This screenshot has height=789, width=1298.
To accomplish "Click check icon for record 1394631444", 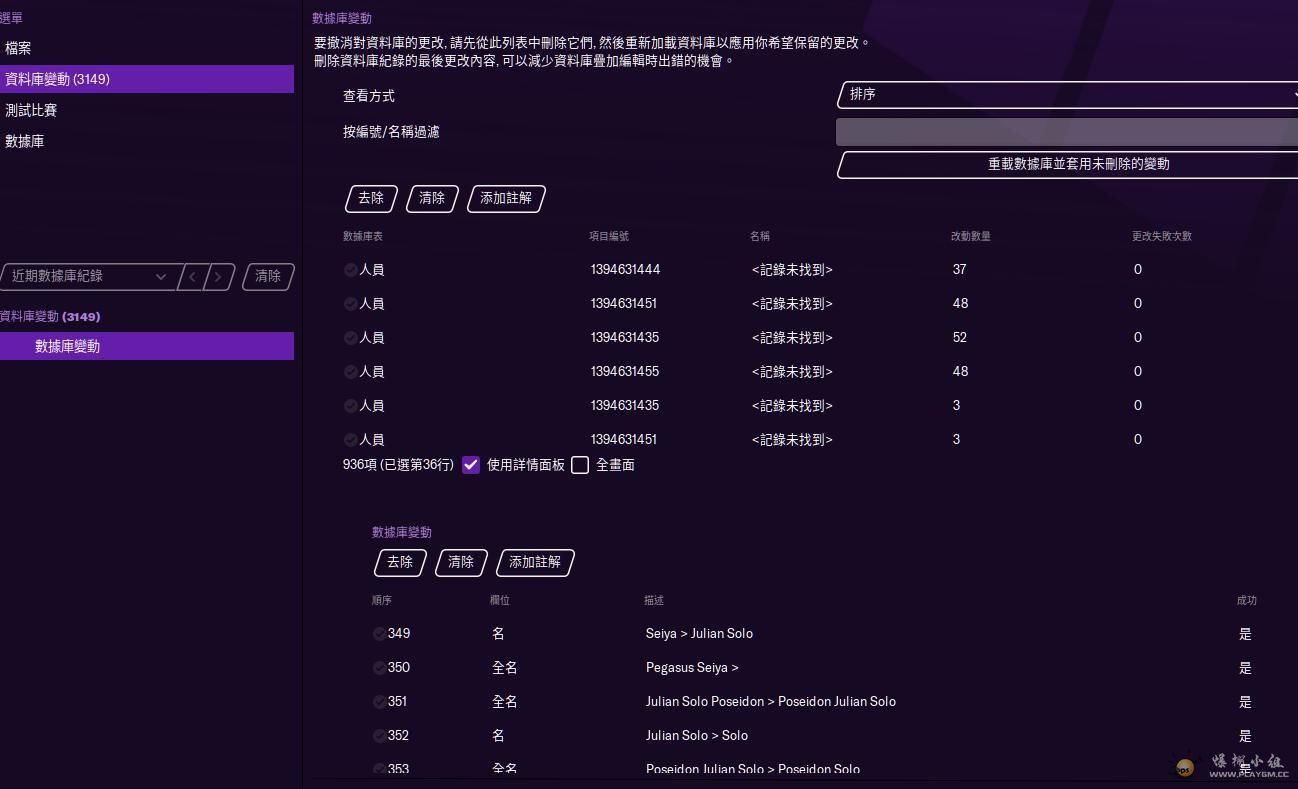I will coord(350,270).
